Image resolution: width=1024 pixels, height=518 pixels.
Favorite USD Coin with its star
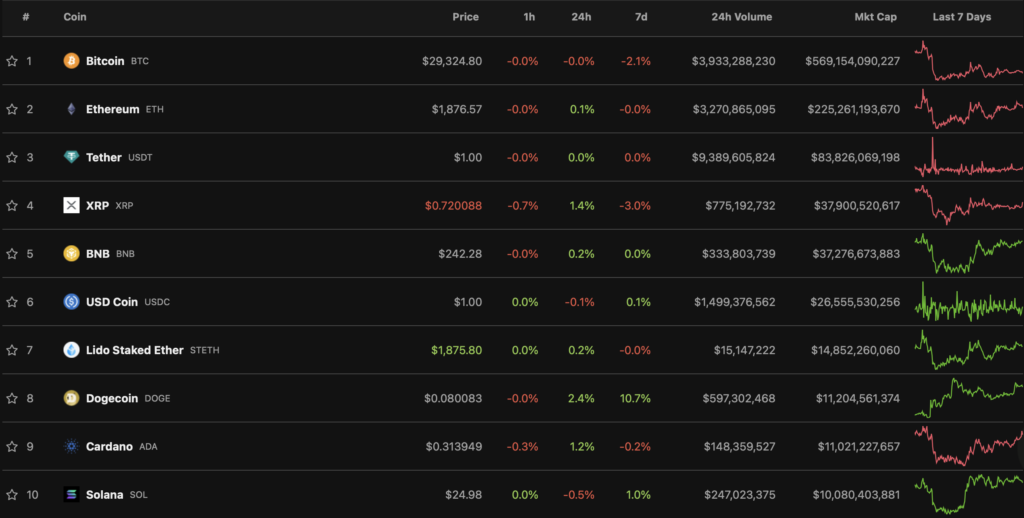(12, 302)
